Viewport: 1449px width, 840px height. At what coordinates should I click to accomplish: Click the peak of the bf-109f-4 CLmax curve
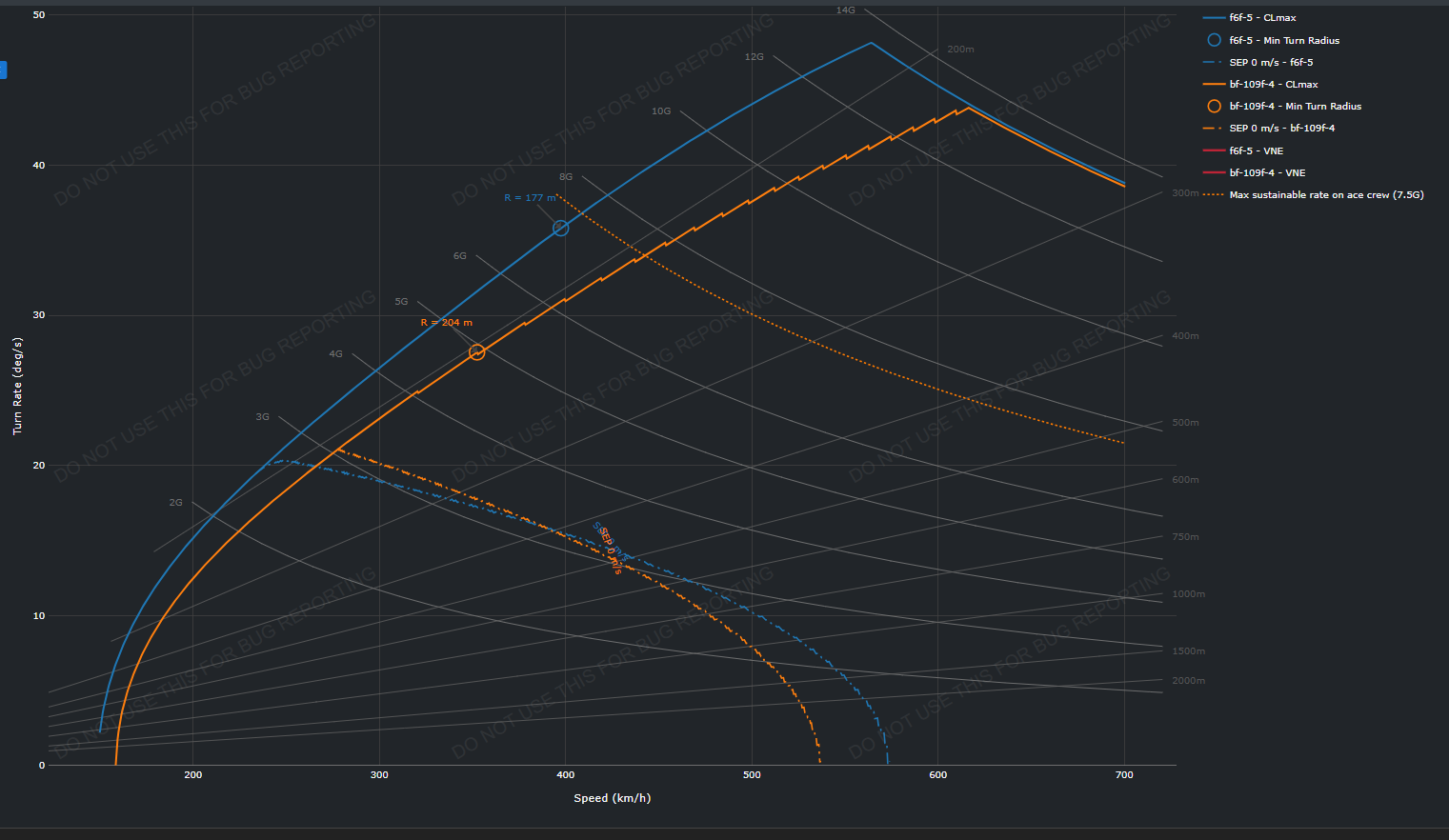(x=968, y=108)
